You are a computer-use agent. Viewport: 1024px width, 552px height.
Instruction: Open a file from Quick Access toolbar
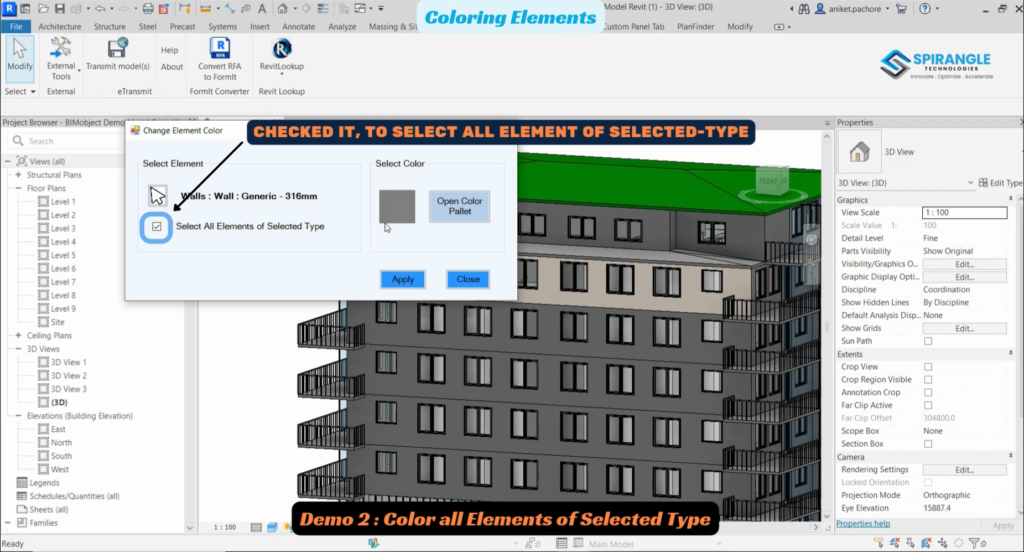click(43, 8)
